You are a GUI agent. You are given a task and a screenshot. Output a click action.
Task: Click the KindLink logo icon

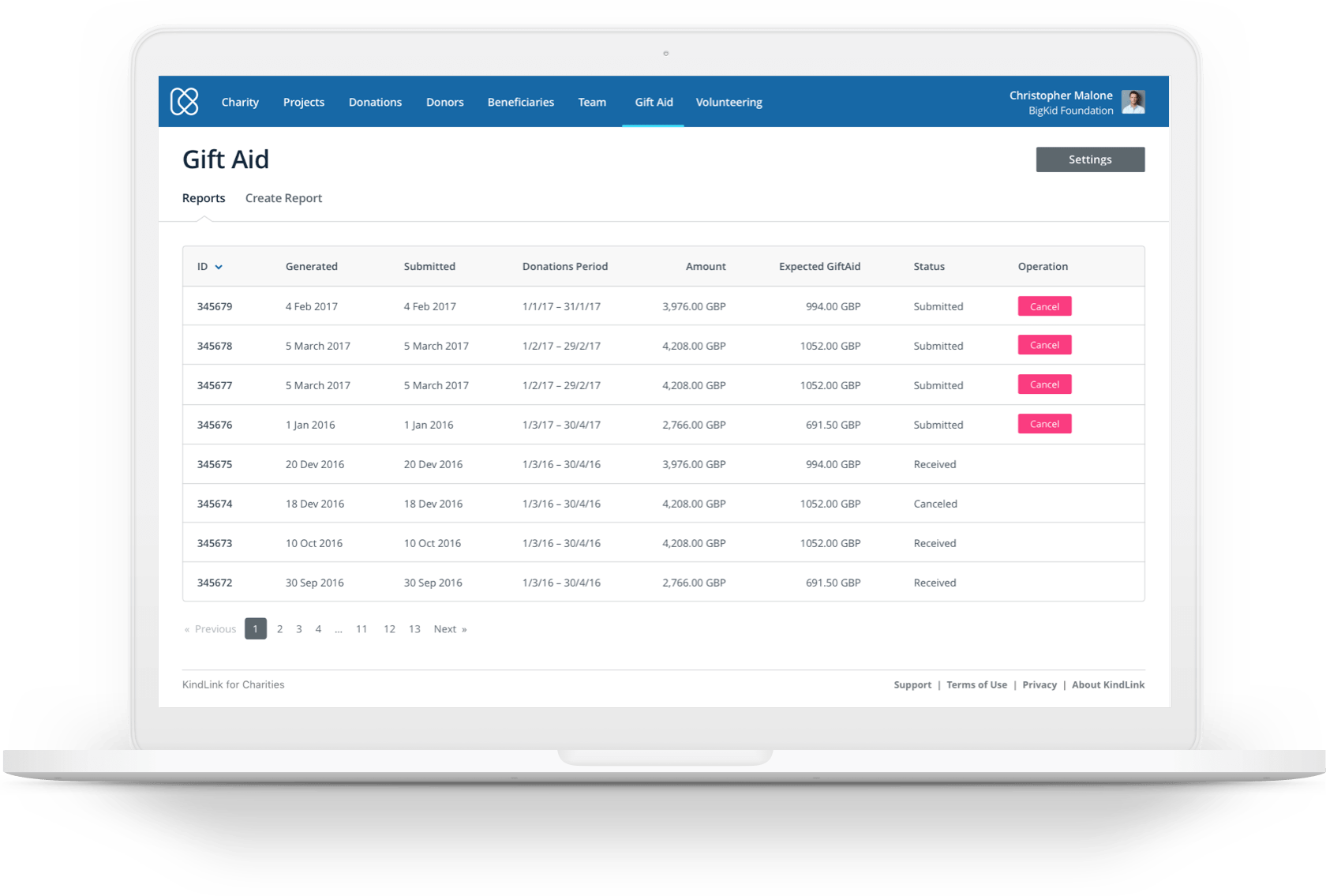pos(185,101)
